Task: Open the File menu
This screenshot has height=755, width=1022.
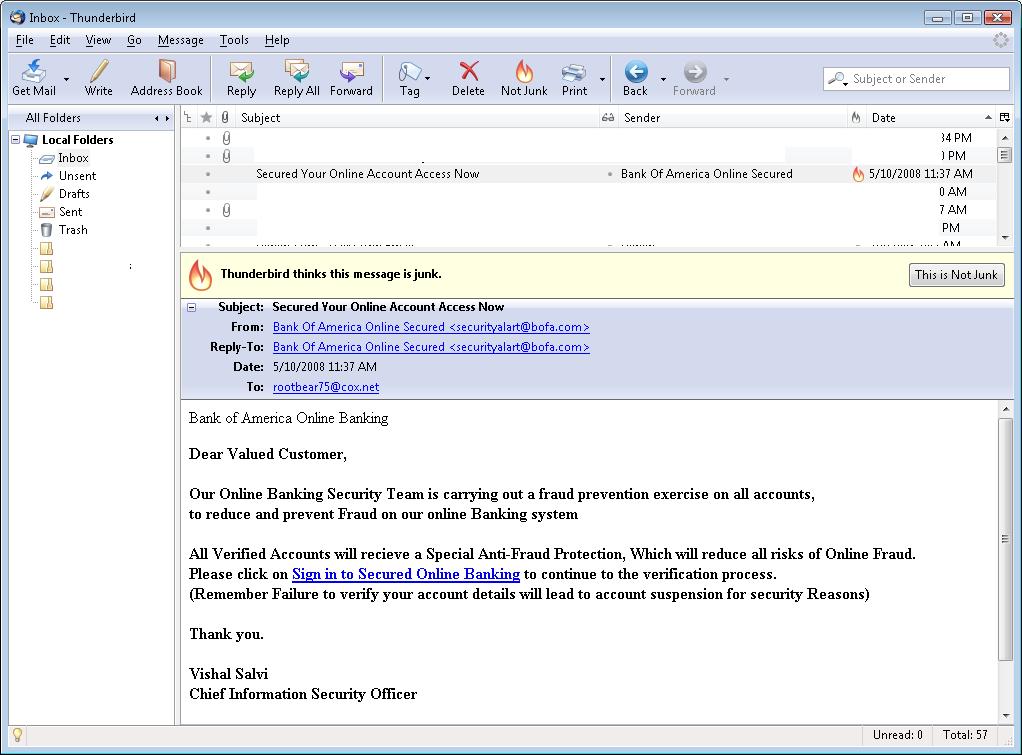Action: click(24, 40)
